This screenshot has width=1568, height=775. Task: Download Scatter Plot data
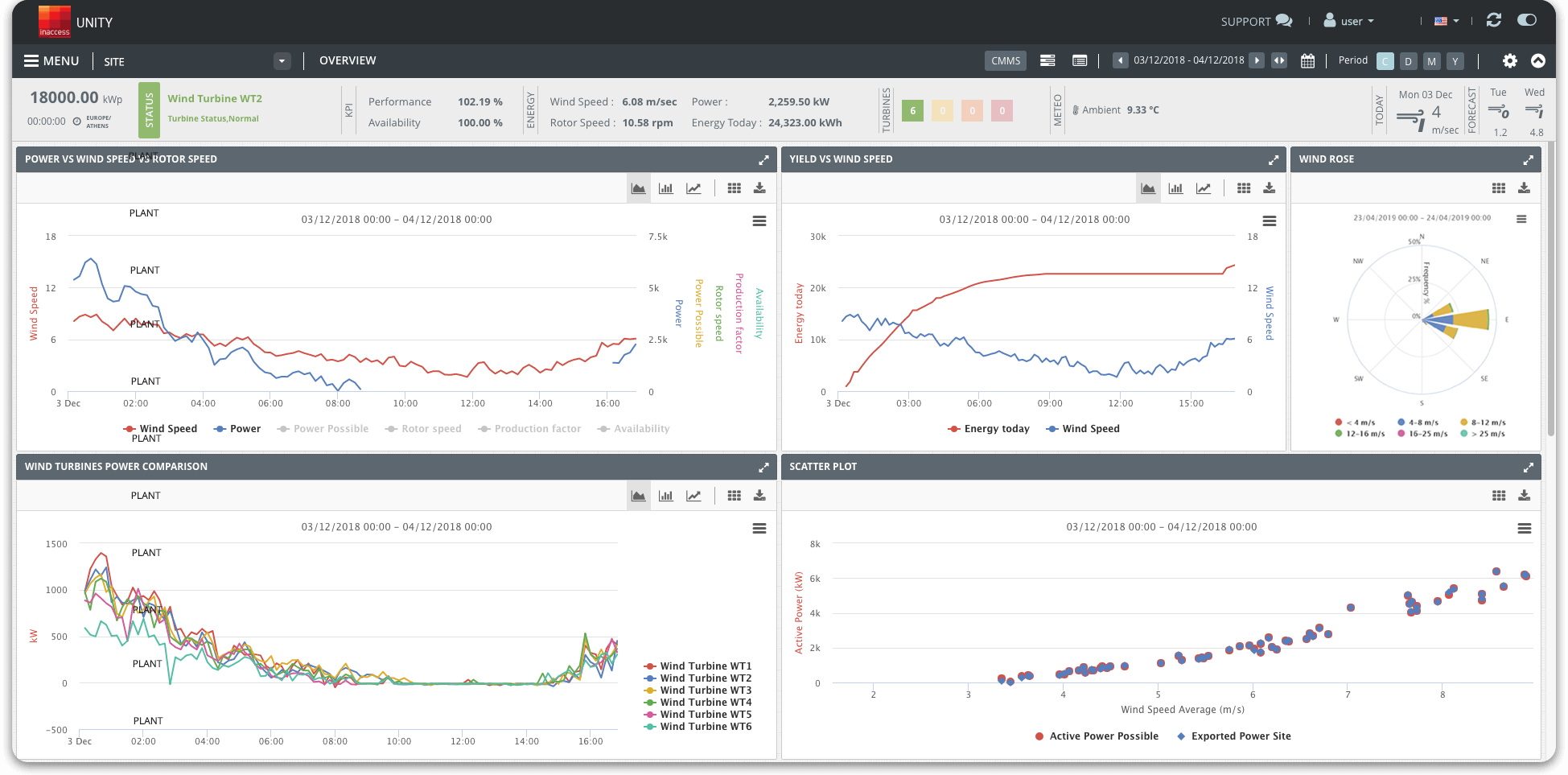click(x=1524, y=496)
